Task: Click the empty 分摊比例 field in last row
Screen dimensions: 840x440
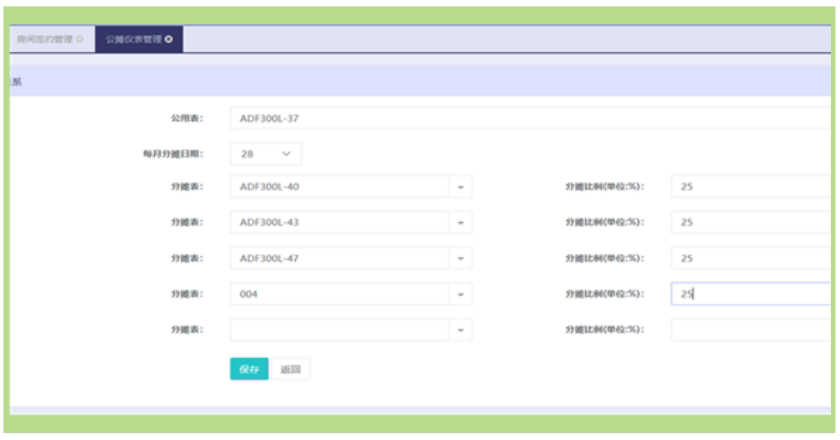Action: [751, 330]
